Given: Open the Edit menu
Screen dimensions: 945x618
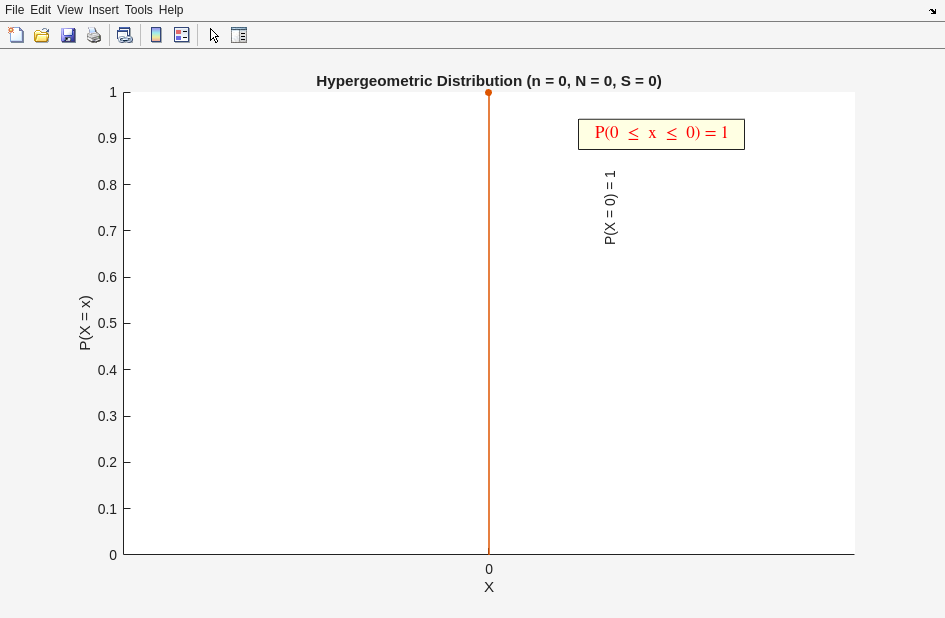Looking at the screenshot, I should [40, 10].
